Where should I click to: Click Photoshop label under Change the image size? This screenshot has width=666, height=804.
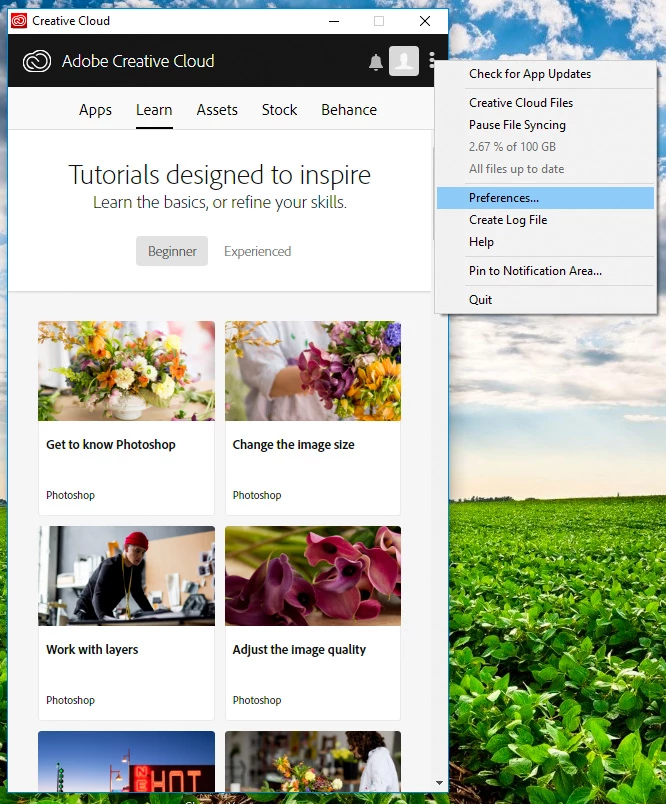(257, 495)
